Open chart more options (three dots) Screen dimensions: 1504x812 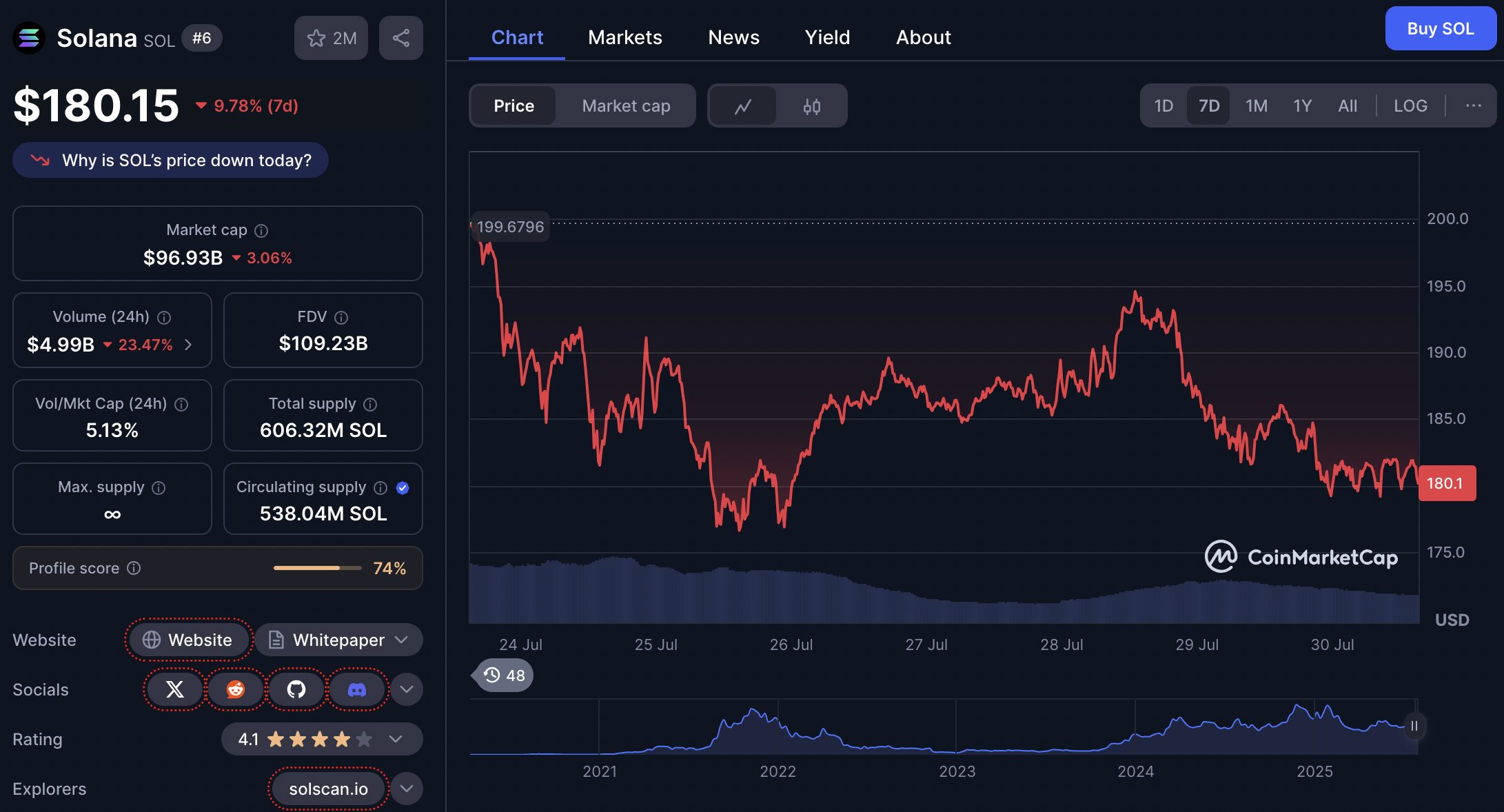1474,105
